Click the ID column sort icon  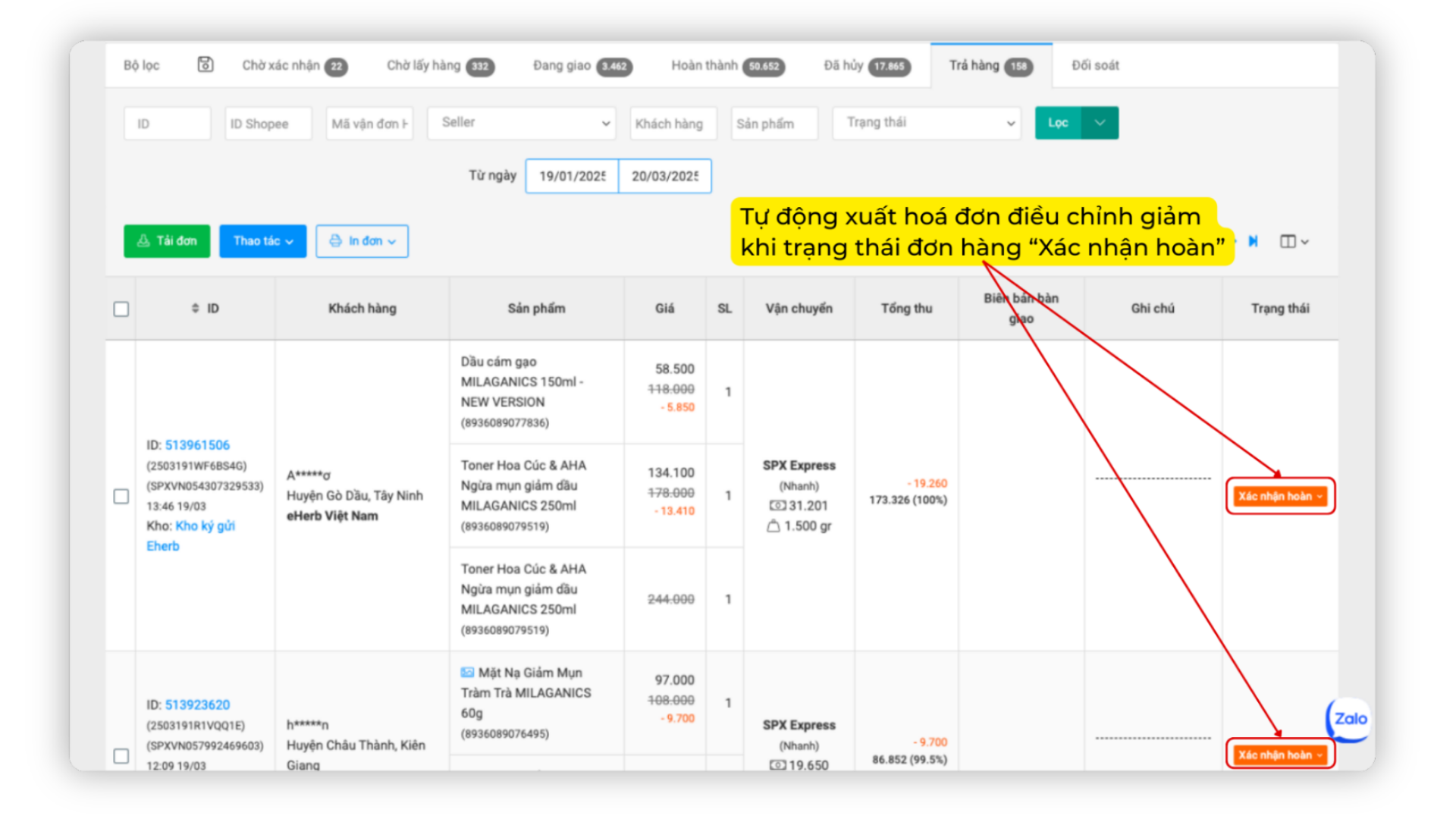pos(196,308)
